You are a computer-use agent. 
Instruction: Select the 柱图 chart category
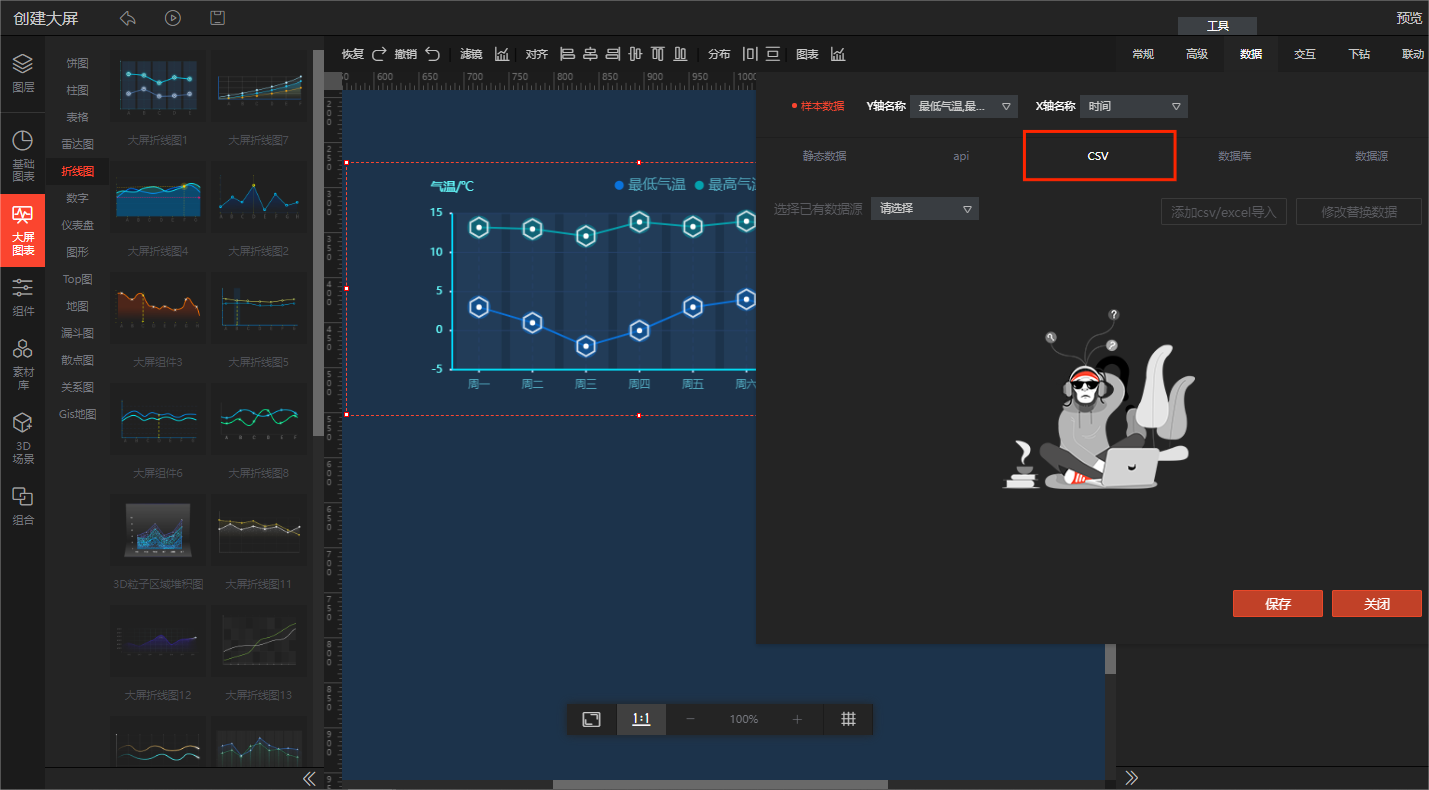click(x=78, y=90)
